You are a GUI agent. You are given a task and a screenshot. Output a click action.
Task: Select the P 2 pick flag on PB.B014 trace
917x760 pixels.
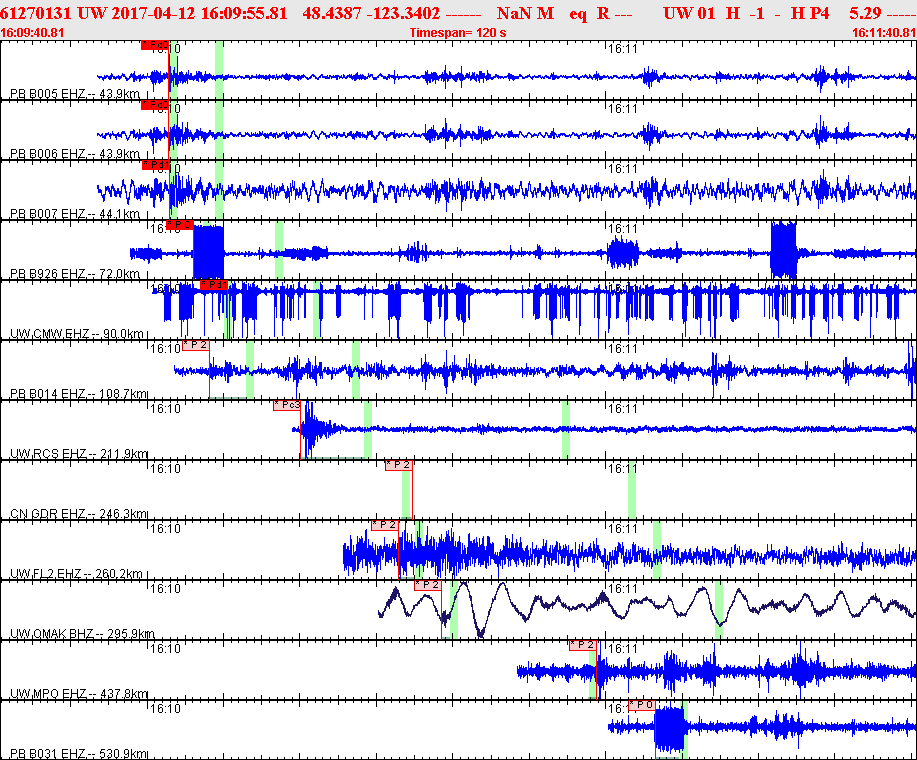point(196,346)
